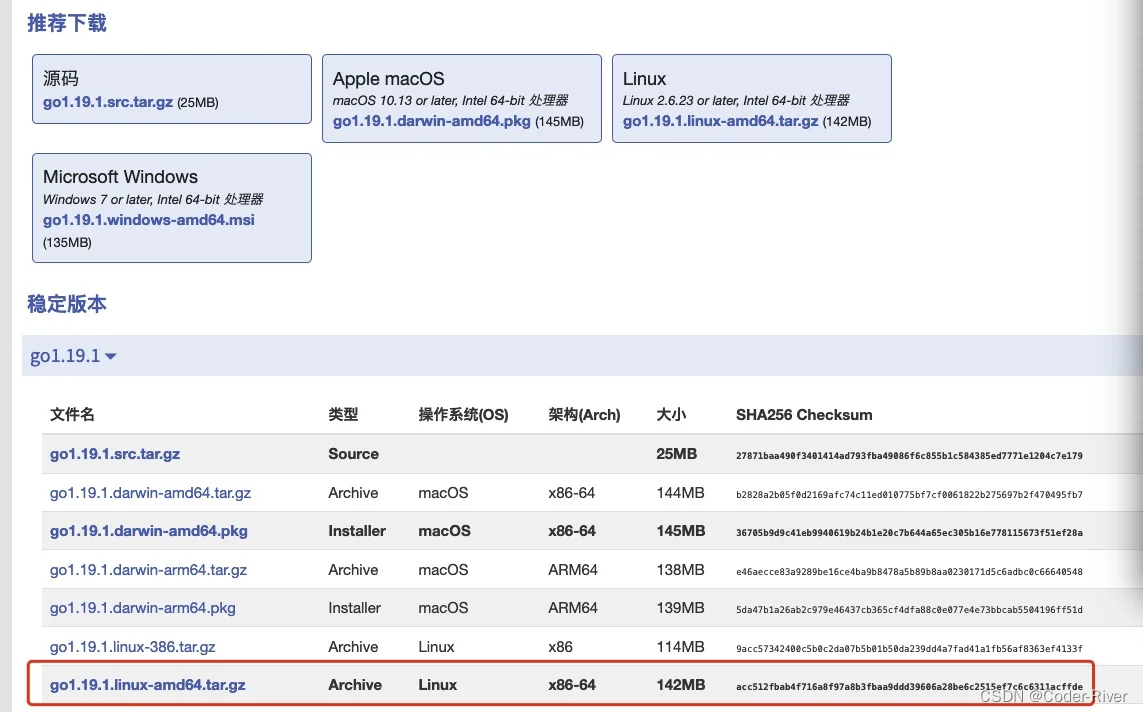Click the 114MB size cell

click(x=680, y=646)
